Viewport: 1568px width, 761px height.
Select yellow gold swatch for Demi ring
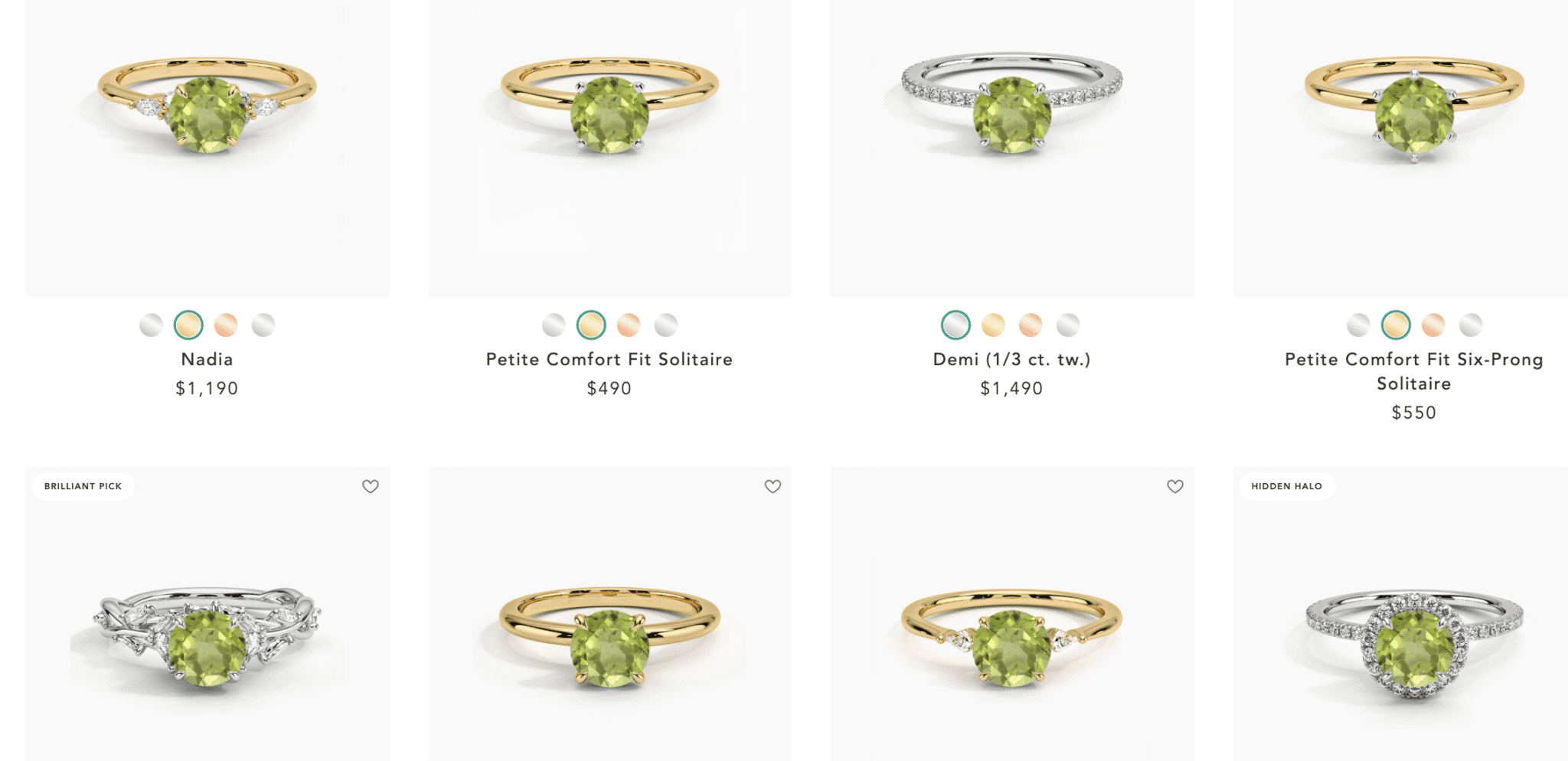click(x=993, y=325)
